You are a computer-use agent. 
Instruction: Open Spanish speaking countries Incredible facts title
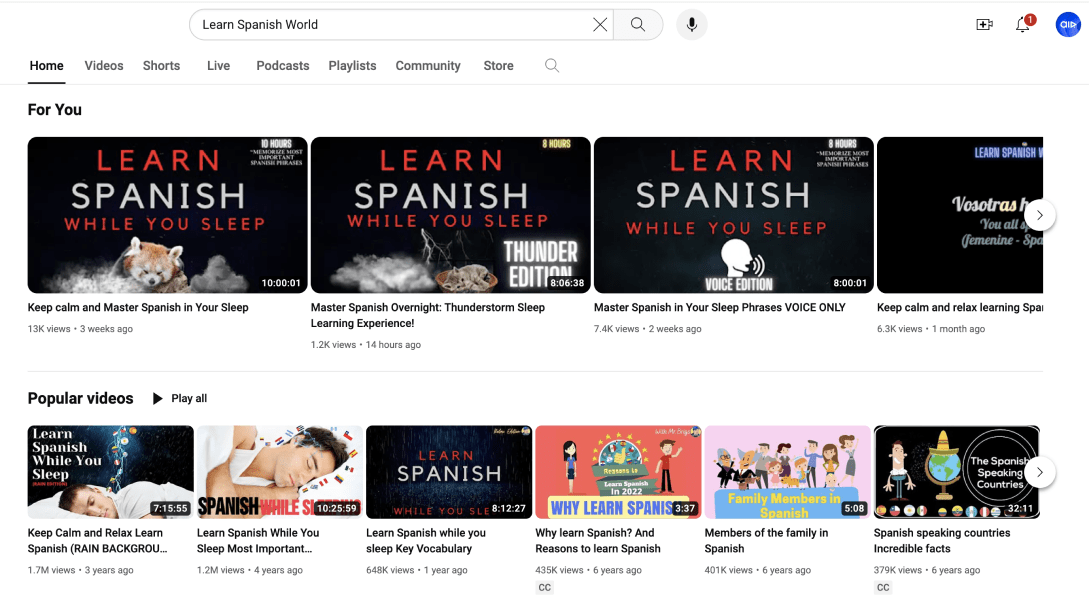942,540
